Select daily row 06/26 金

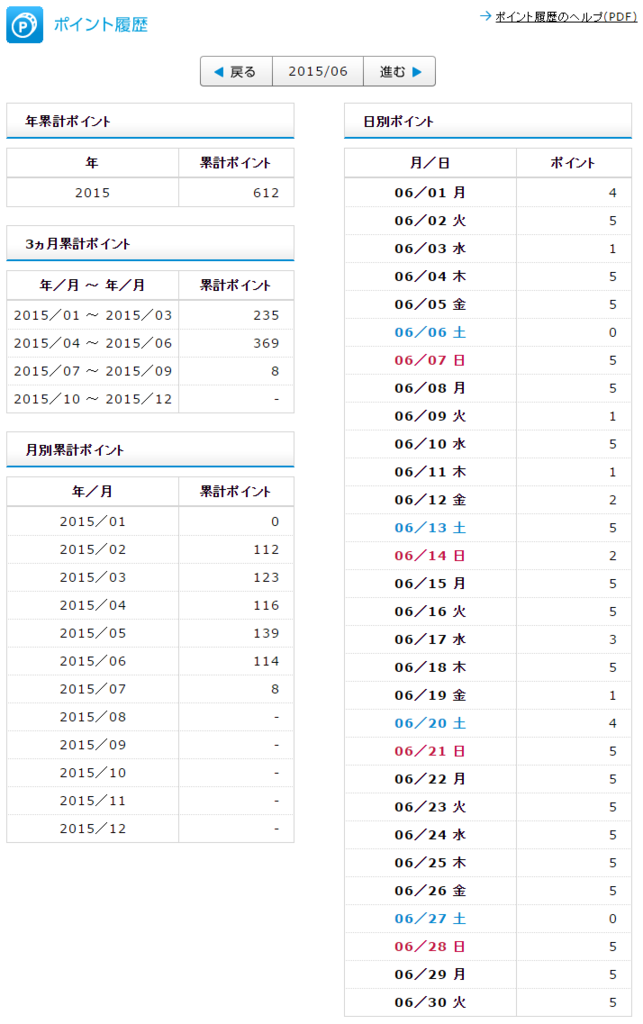(488, 890)
